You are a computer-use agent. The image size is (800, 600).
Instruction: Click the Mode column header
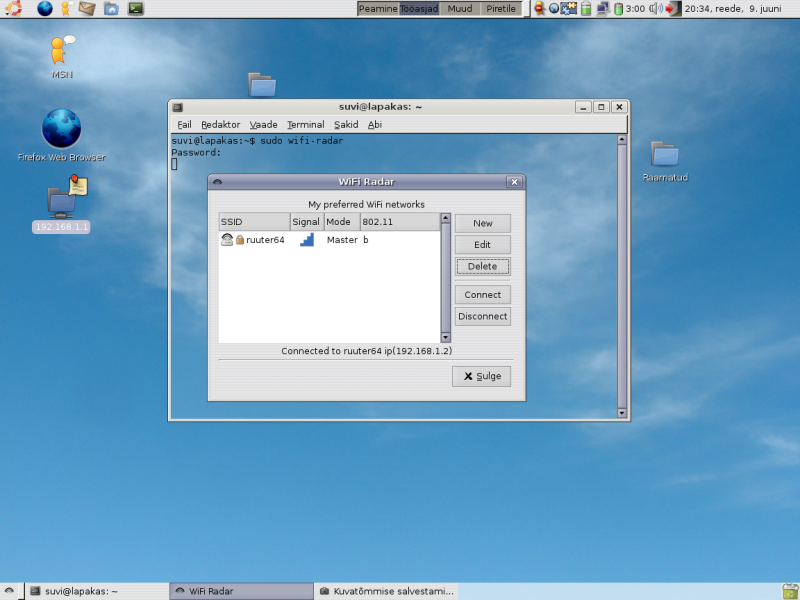tap(342, 222)
